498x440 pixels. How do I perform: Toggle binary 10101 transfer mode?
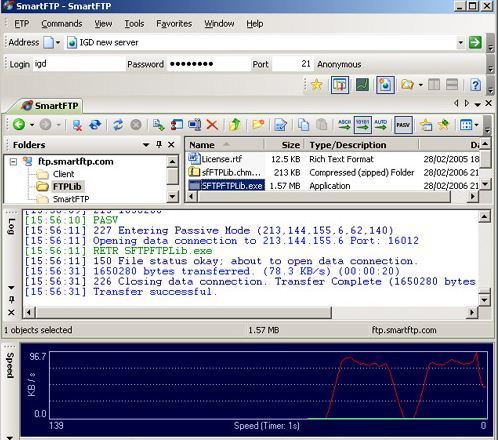pos(362,125)
